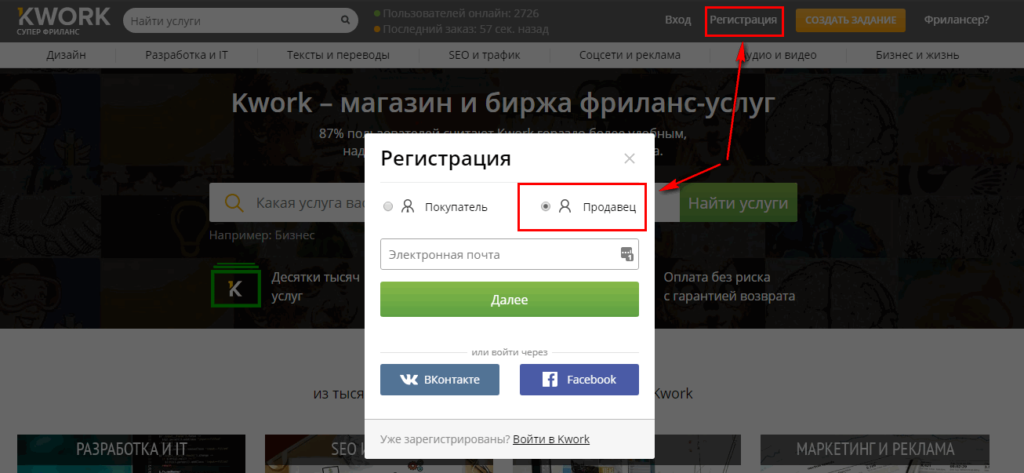The width and height of the screenshot is (1024, 473).
Task: Open the Тексты и переводы menu
Action: (x=338, y=56)
